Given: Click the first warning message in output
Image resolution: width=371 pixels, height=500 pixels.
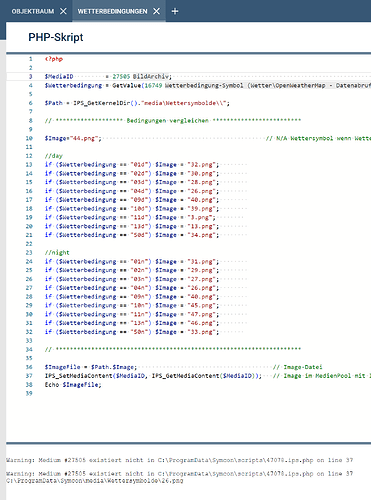Looking at the screenshot, I should (x=179, y=460).
